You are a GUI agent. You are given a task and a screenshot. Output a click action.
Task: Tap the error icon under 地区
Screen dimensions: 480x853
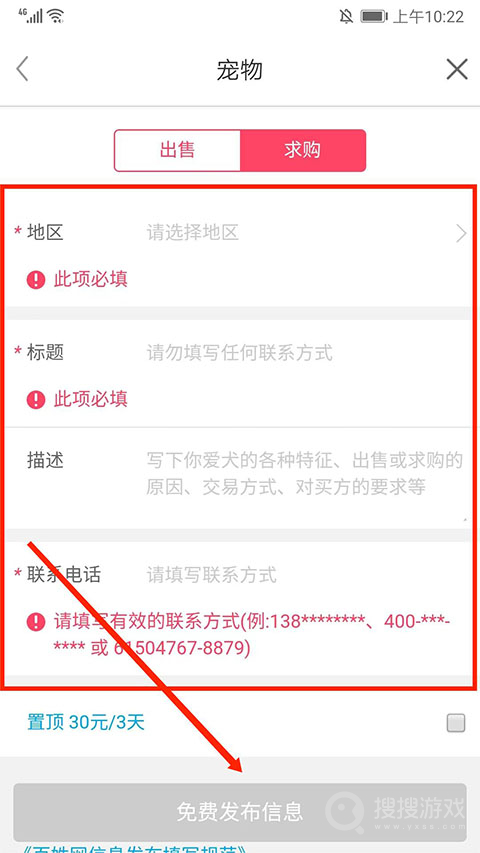click(x=36, y=280)
